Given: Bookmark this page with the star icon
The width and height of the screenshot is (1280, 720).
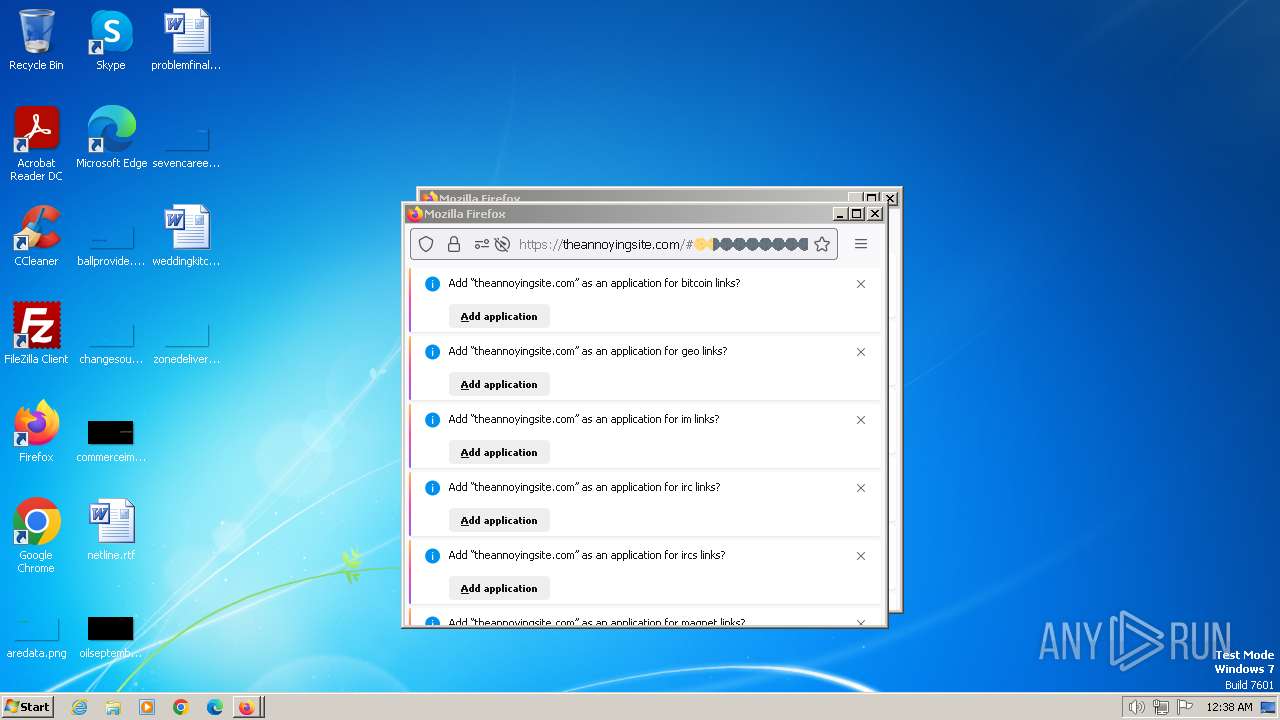Looking at the screenshot, I should click(822, 244).
